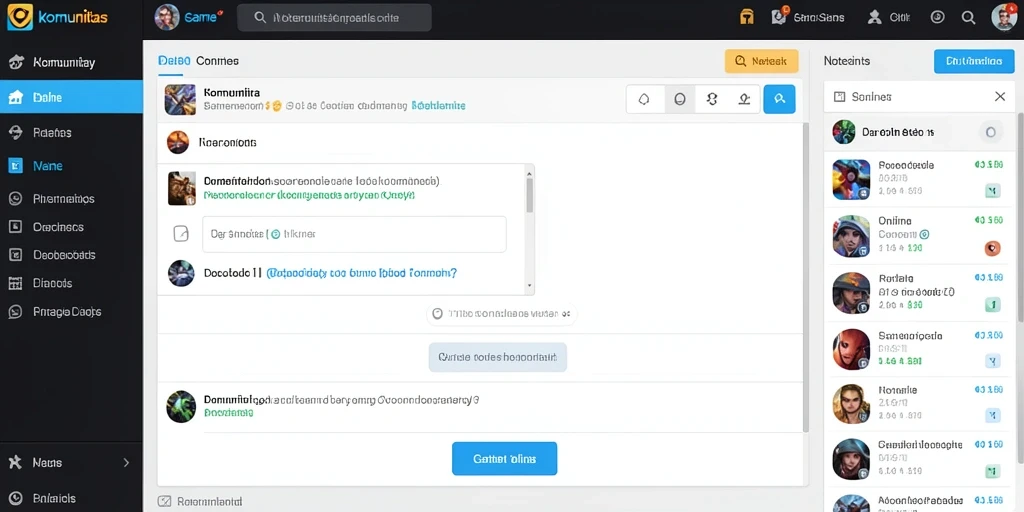Image resolution: width=1024 pixels, height=512 pixels.
Task: Open the Domentahdon comment thumbnail
Action: [182, 188]
